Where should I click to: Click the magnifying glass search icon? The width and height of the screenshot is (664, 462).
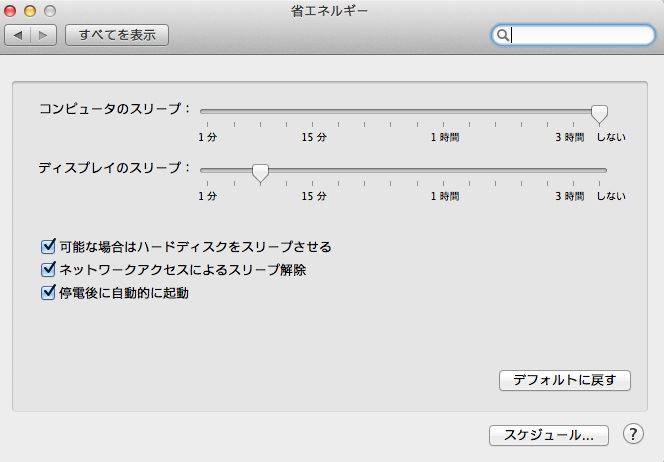(x=502, y=35)
